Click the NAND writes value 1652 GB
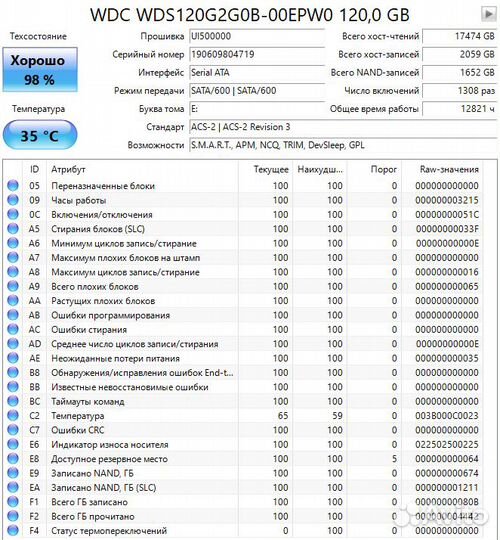Viewport: 500px width, 540px height. click(x=460, y=73)
